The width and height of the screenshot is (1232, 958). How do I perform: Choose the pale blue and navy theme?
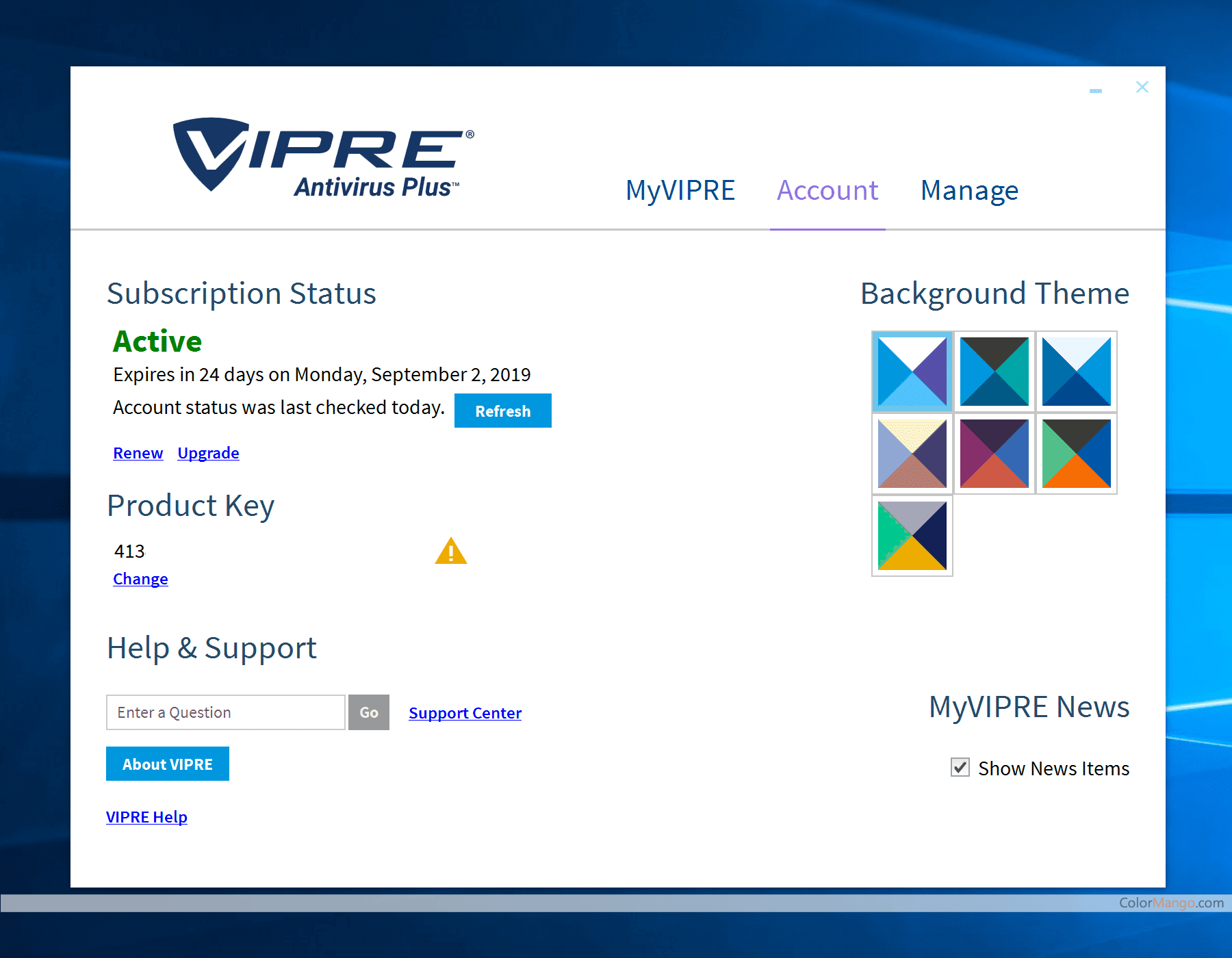[1076, 372]
